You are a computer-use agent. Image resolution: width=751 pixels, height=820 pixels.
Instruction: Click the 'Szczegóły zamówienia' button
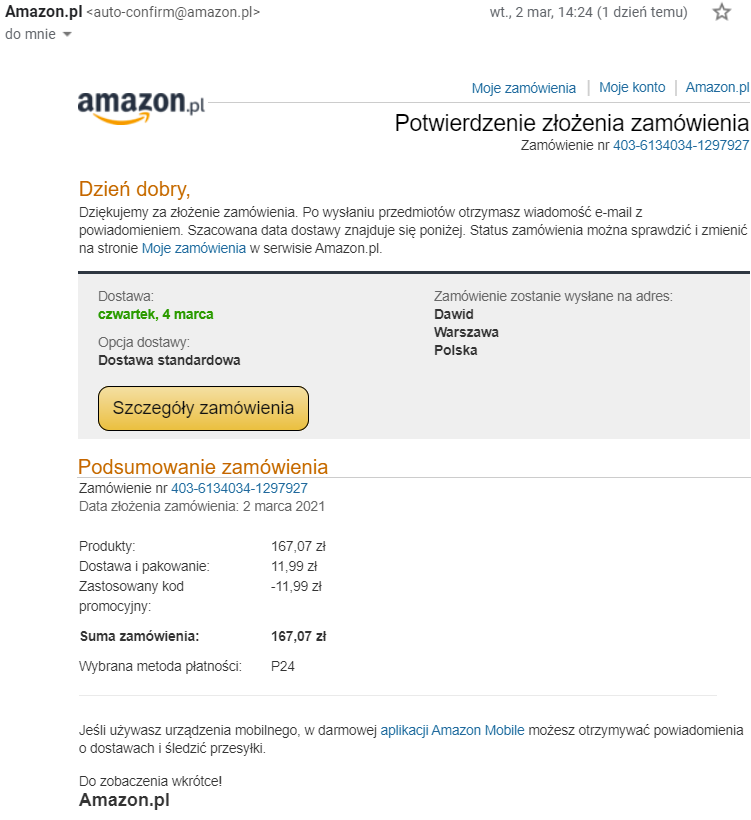point(203,408)
